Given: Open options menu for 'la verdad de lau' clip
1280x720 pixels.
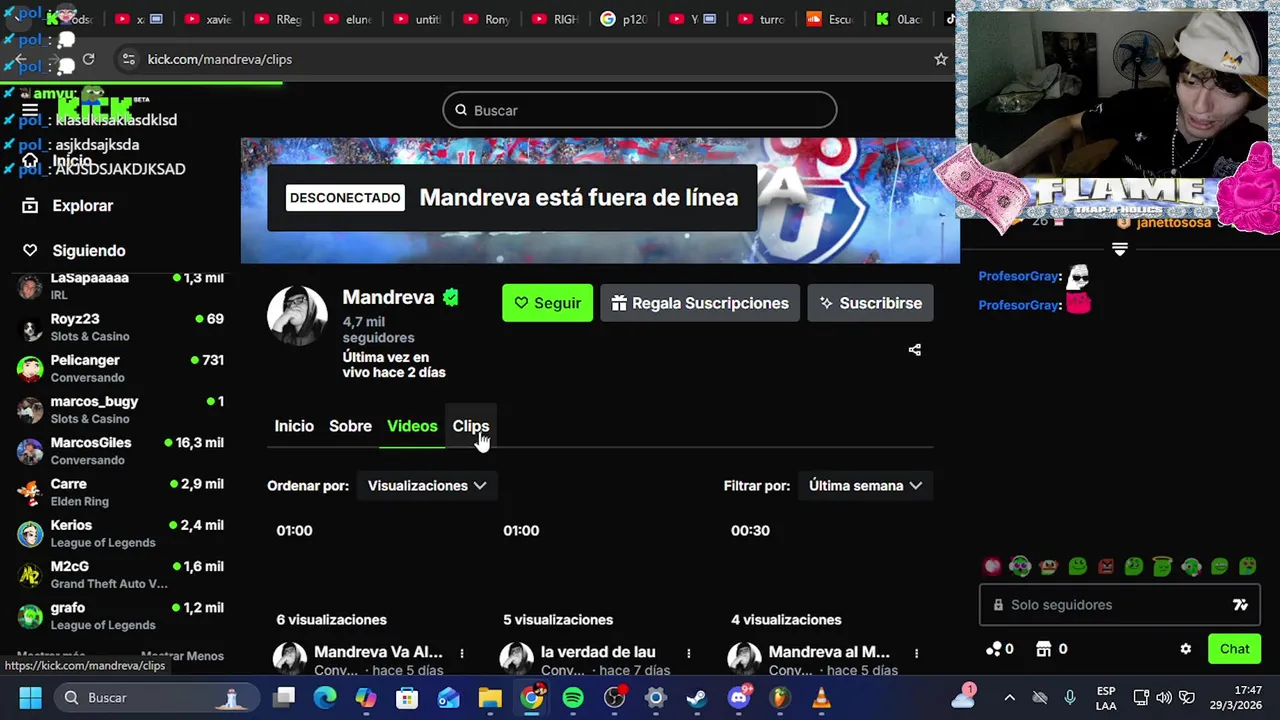Looking at the screenshot, I should 688,653.
